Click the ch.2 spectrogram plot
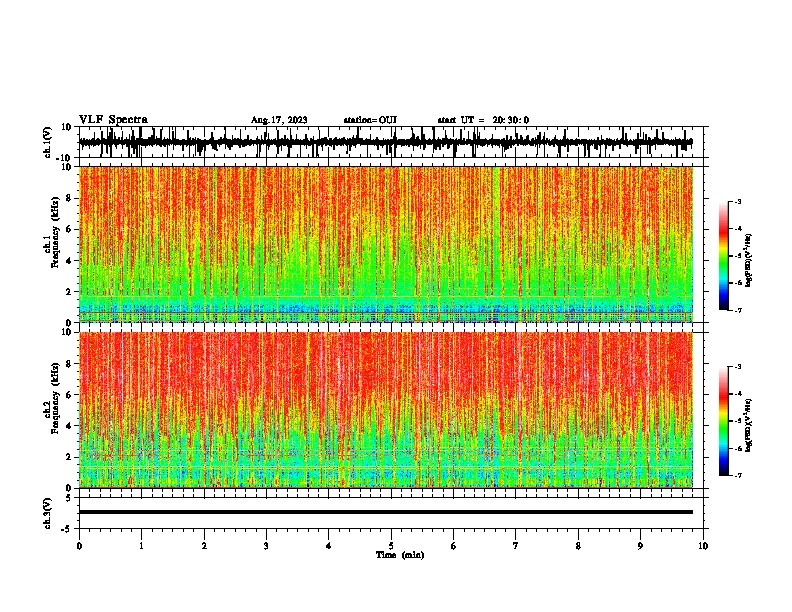Viewport: 792px width, 612px height. [x=386, y=410]
